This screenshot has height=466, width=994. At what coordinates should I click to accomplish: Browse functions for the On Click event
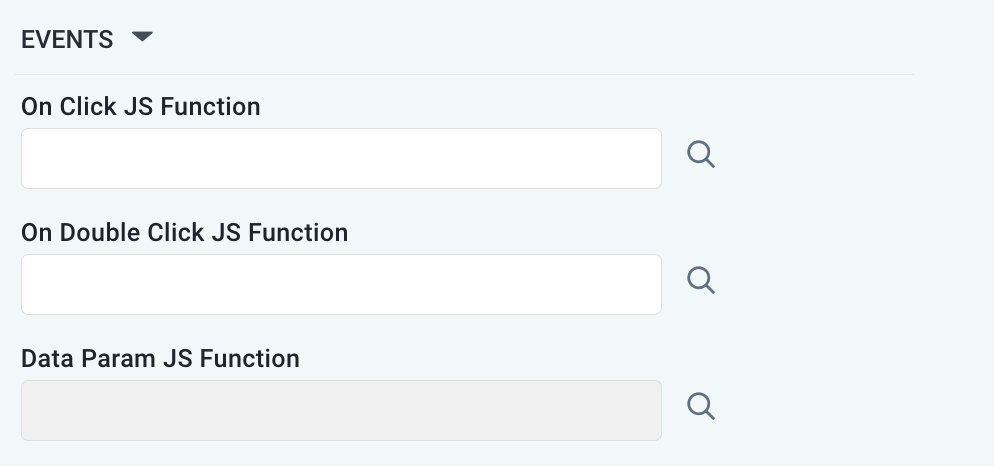pyautogui.click(x=701, y=155)
